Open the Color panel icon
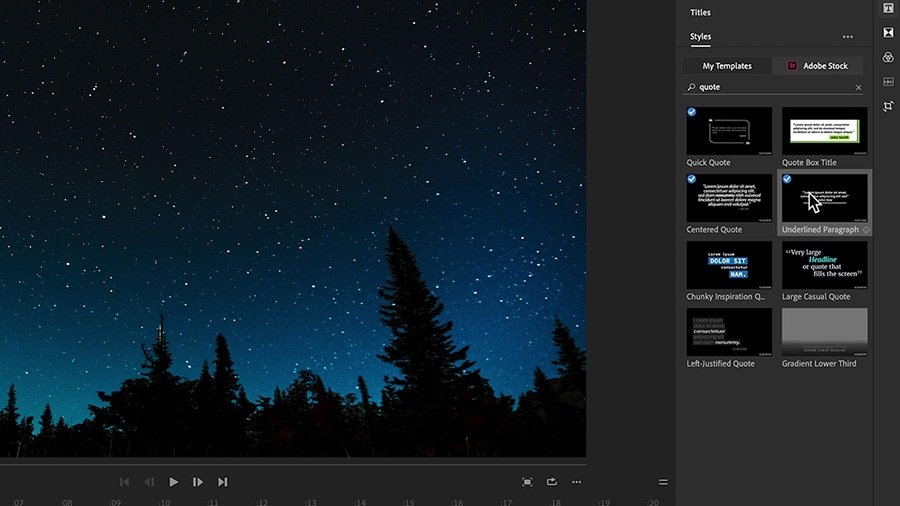Screen dimensions: 900x506 tap(888, 57)
